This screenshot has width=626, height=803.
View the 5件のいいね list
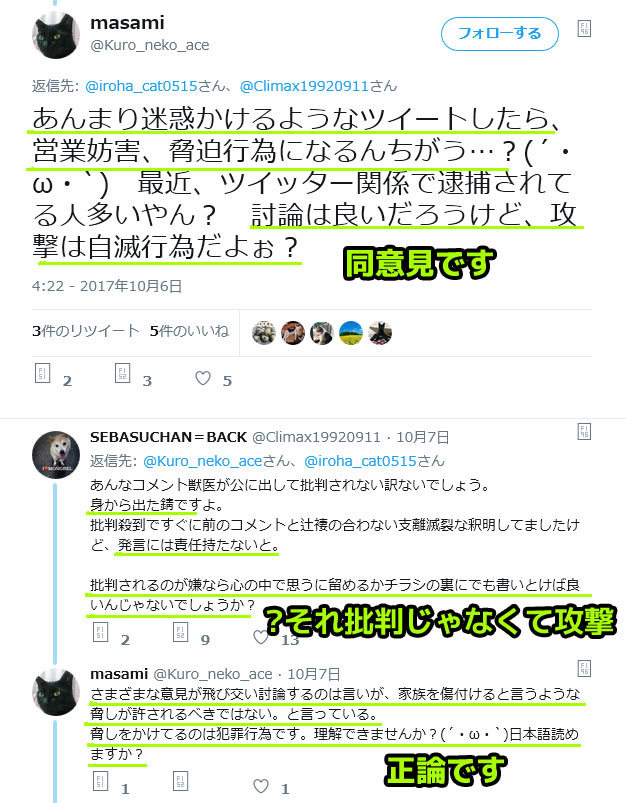[189, 331]
